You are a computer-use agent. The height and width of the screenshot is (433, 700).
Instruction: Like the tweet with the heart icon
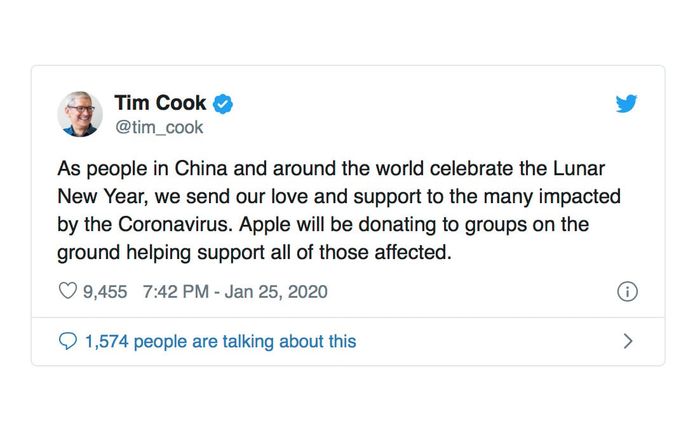tap(68, 291)
